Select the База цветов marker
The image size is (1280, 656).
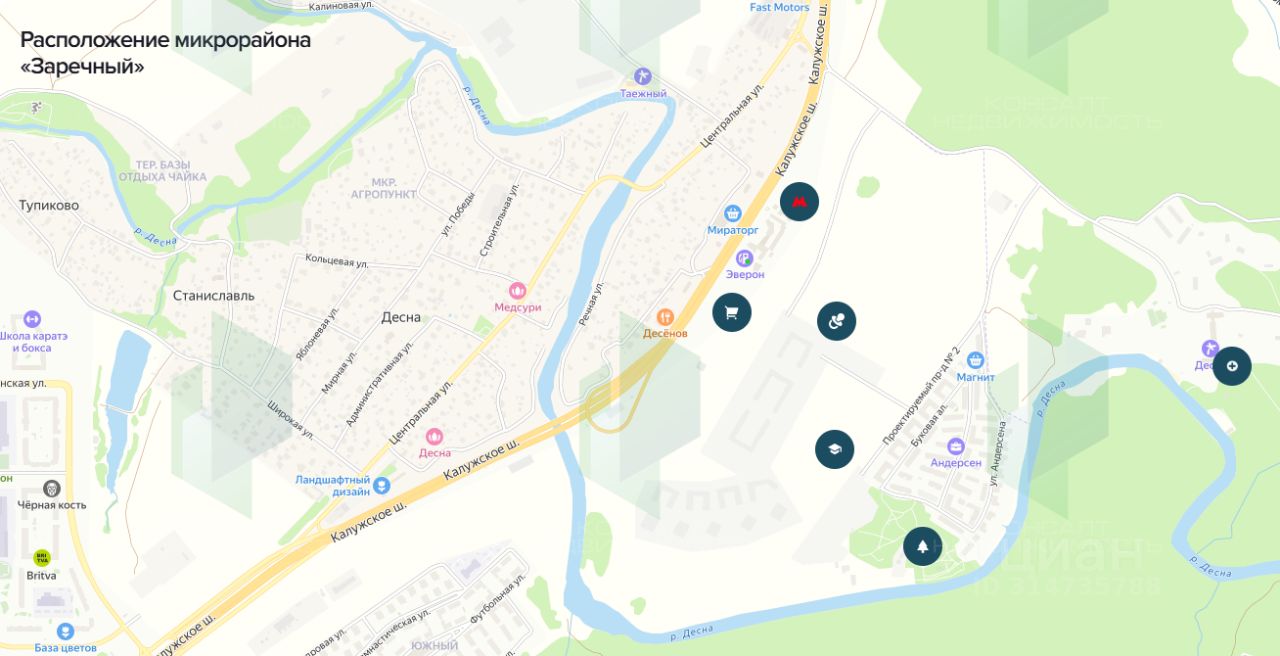pyautogui.click(x=65, y=631)
